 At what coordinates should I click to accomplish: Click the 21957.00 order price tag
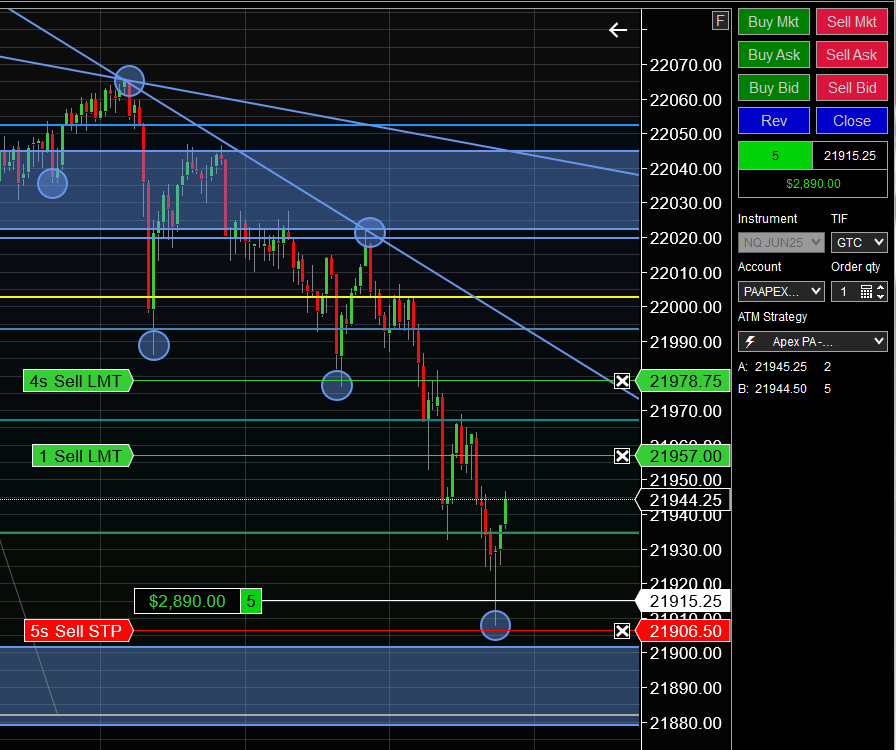coord(683,456)
